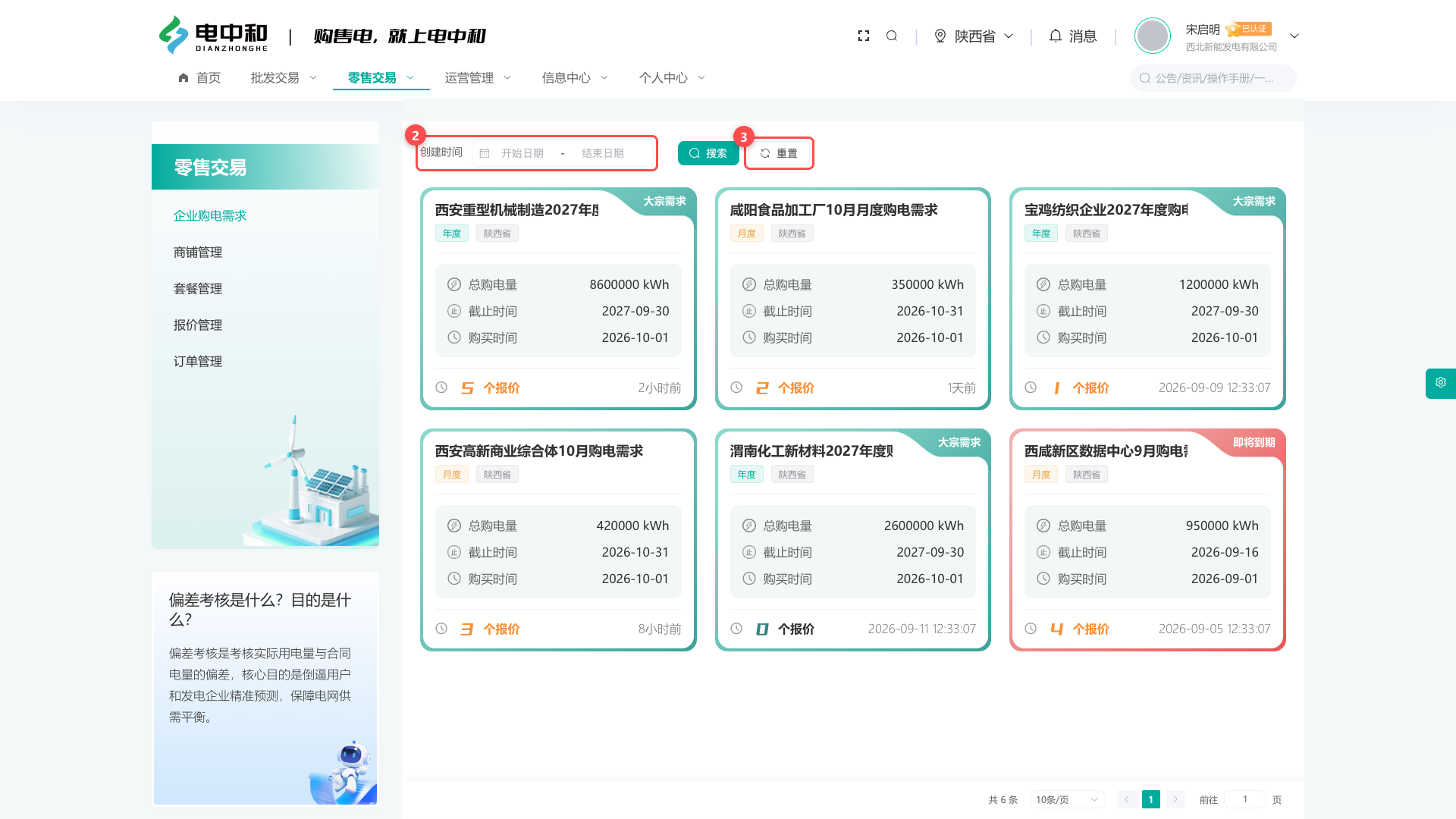The image size is (1456, 819).
Task: Select 企业购电需求 in the sidebar
Action: (210, 215)
